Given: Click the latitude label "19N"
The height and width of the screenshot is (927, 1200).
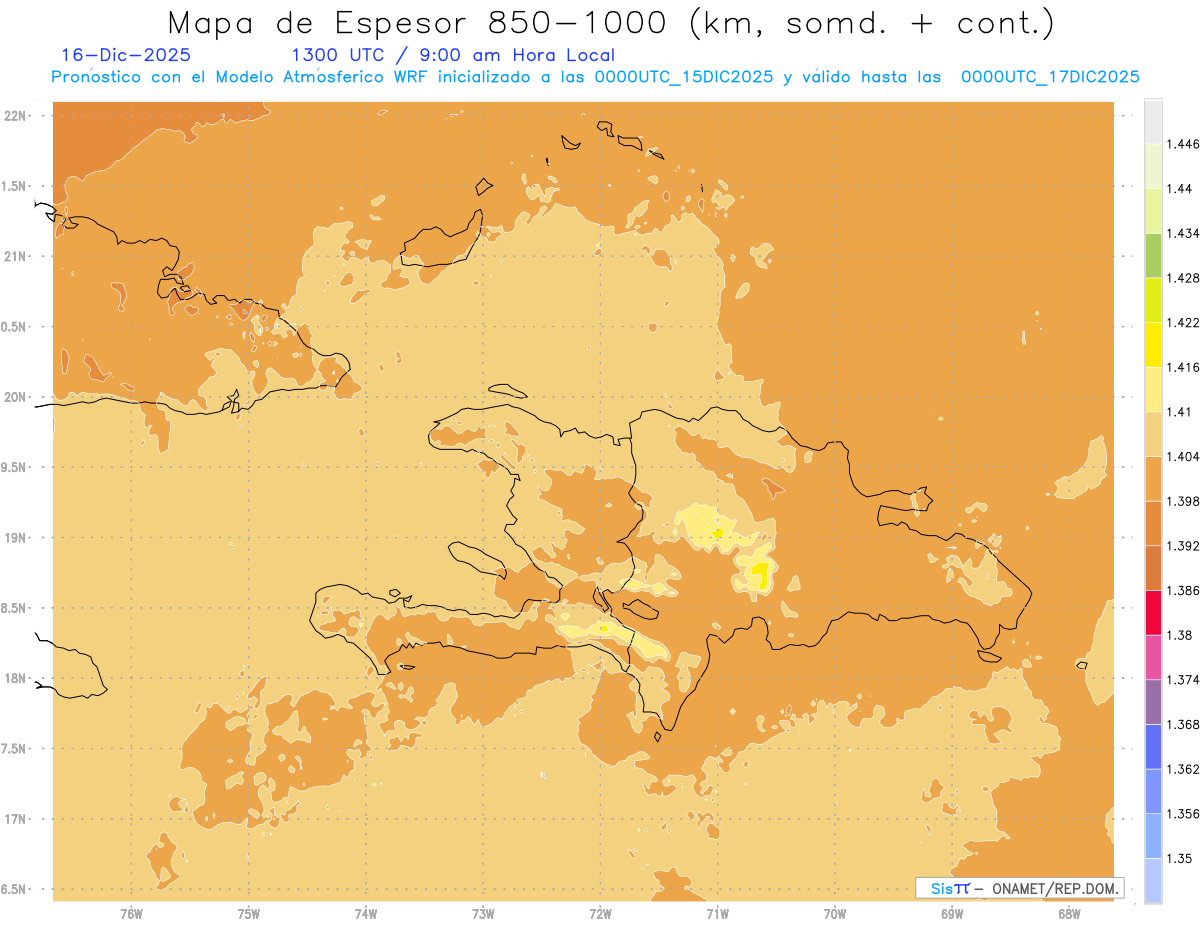Looking at the screenshot, I should [17, 537].
